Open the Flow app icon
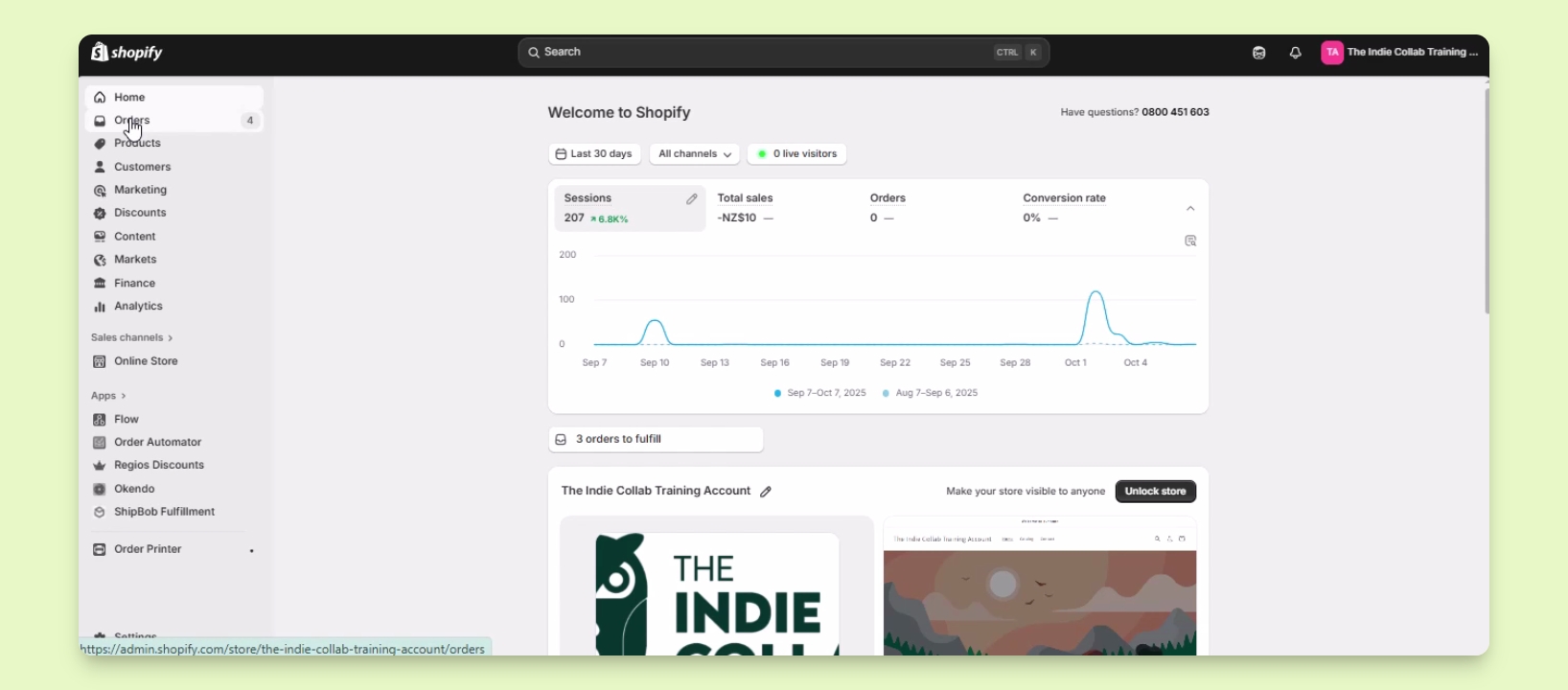1568x690 pixels. (100, 420)
